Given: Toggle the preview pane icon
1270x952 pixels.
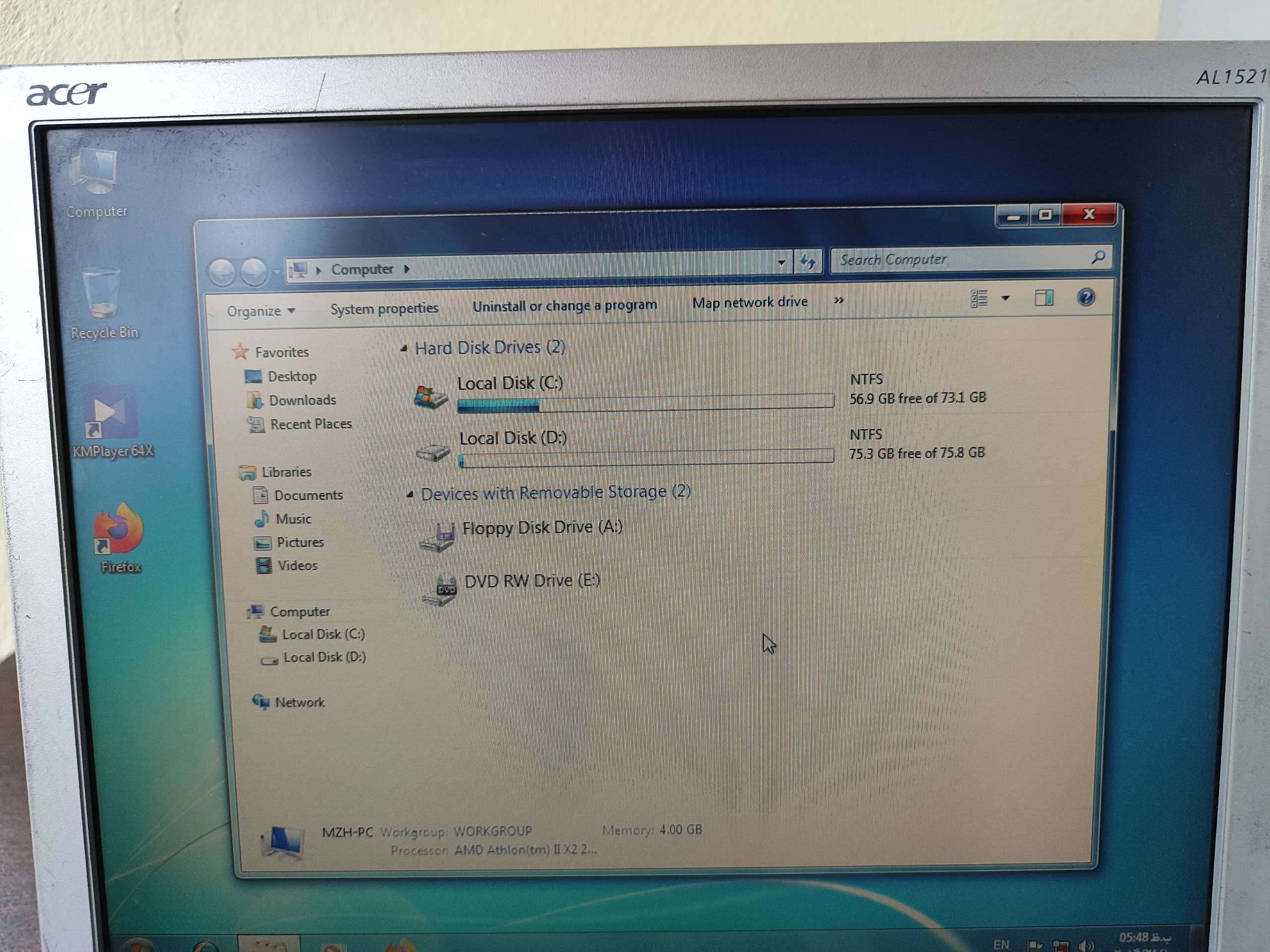Looking at the screenshot, I should (x=1043, y=298).
